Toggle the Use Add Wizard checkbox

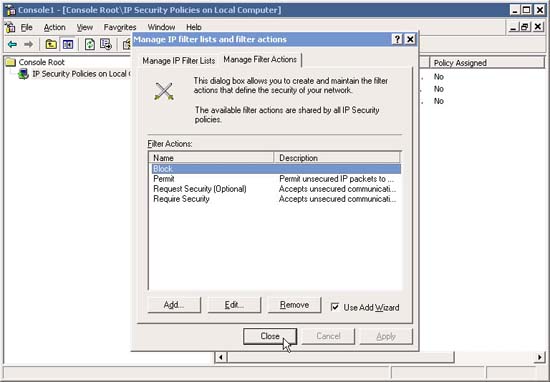pos(335,307)
